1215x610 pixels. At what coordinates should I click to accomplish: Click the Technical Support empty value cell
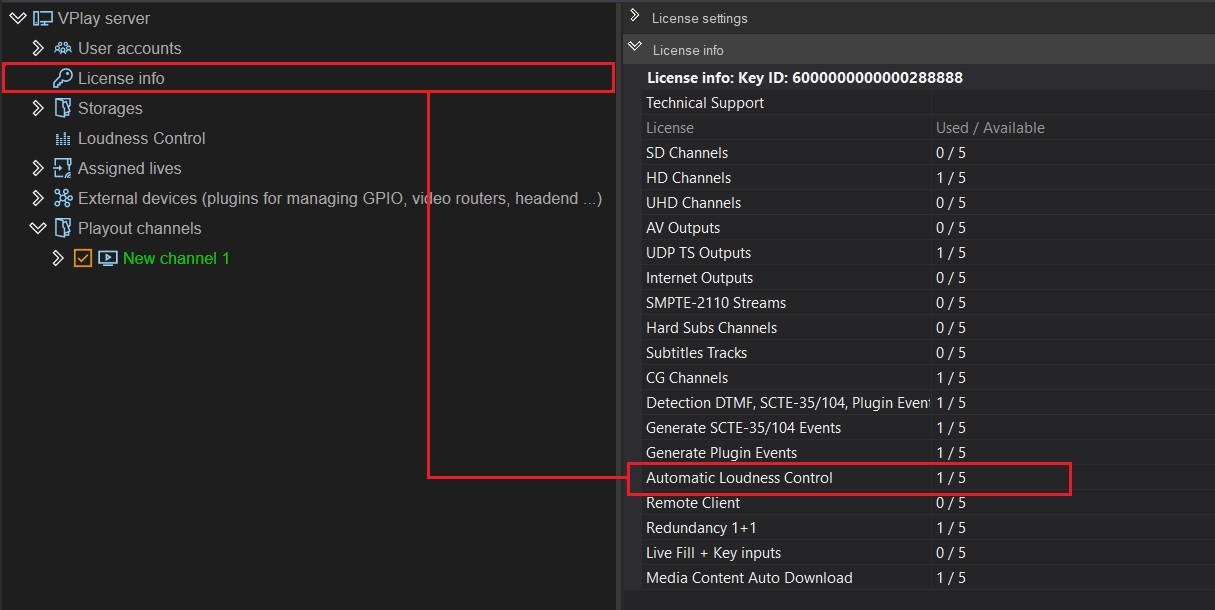coord(1073,103)
